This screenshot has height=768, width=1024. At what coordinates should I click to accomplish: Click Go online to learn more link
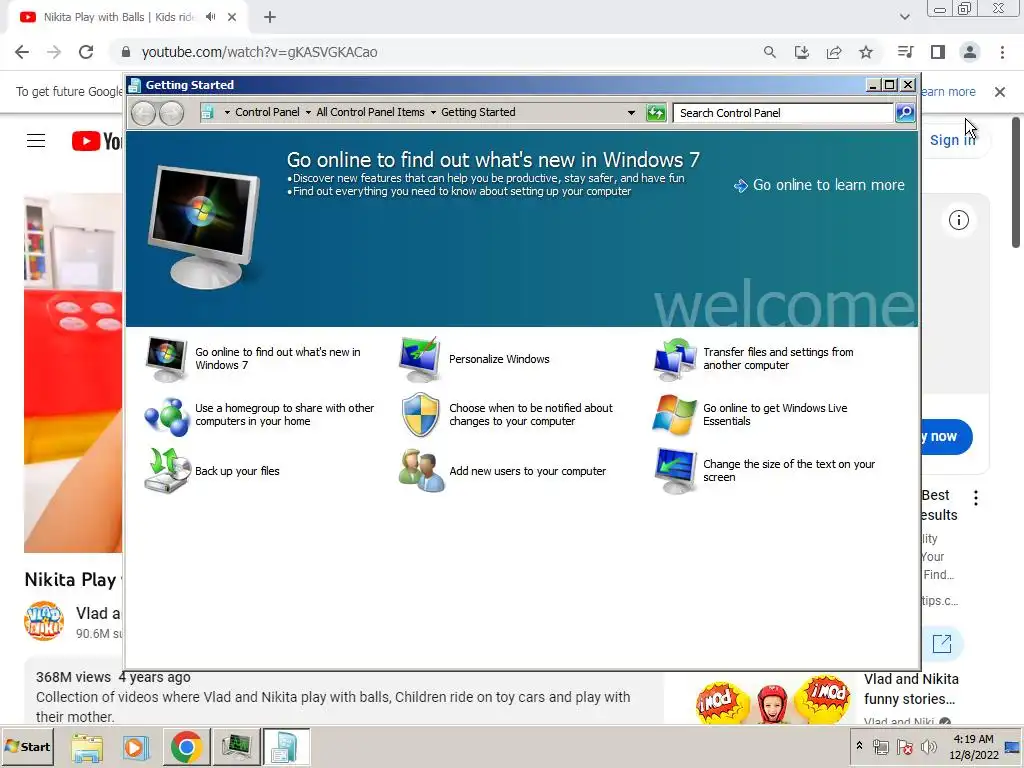tap(819, 185)
